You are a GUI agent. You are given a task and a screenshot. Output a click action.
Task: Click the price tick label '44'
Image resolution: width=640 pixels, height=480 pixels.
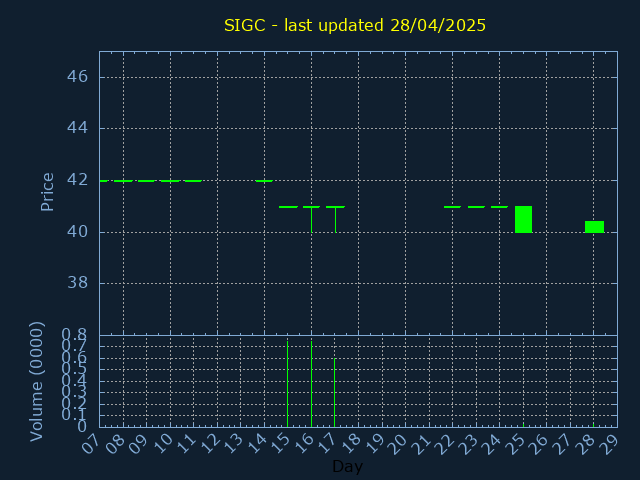tap(78, 128)
